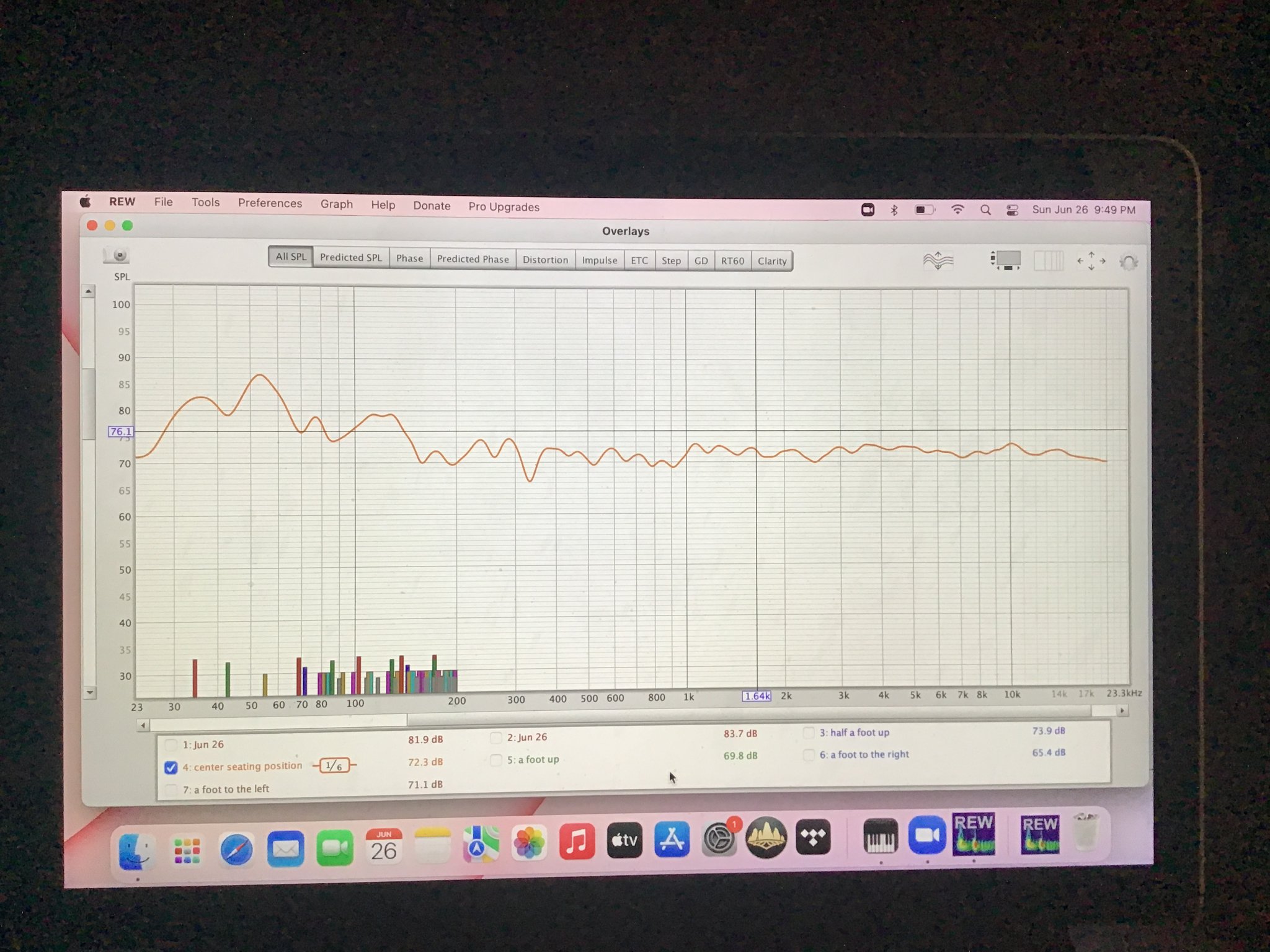
Task: Open the REW application menu
Action: click(122, 201)
